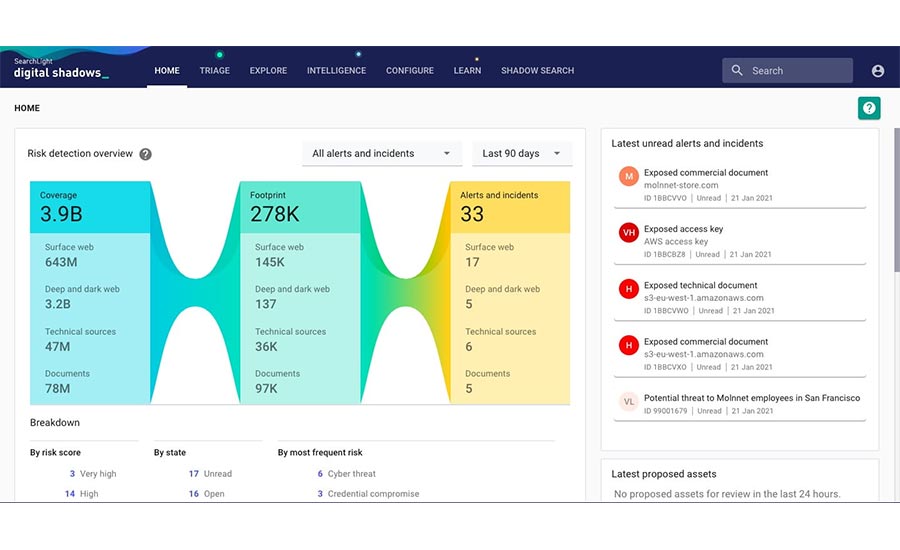Click the orange M severity badge
The width and height of the screenshot is (900, 550).
[628, 177]
